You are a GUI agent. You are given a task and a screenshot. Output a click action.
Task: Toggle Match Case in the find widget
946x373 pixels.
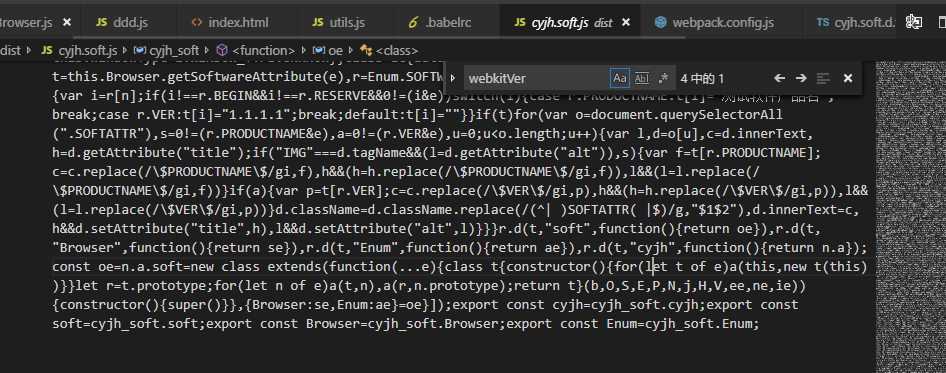click(x=620, y=78)
